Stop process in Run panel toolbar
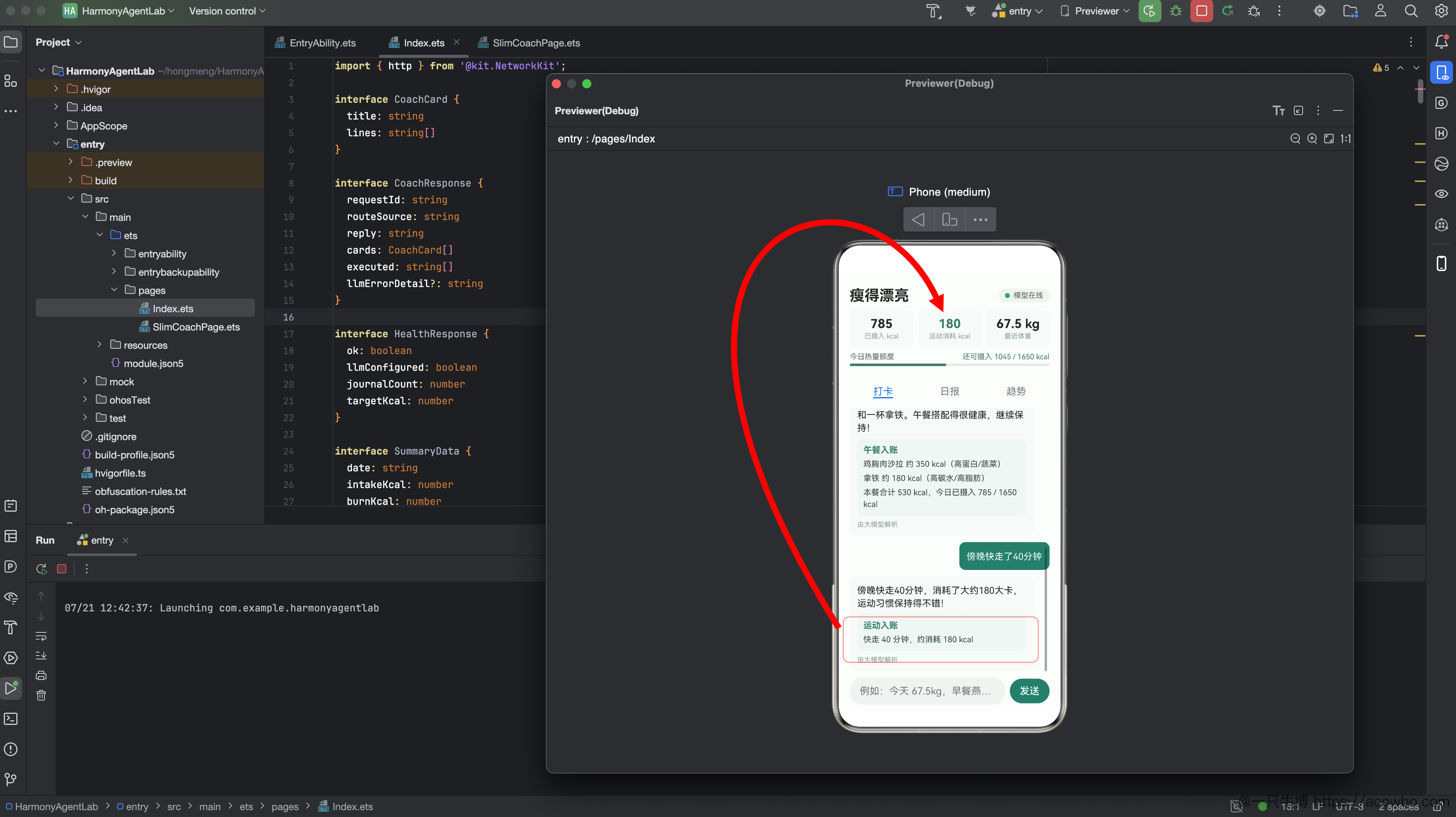The width and height of the screenshot is (1456, 817). tap(62, 569)
